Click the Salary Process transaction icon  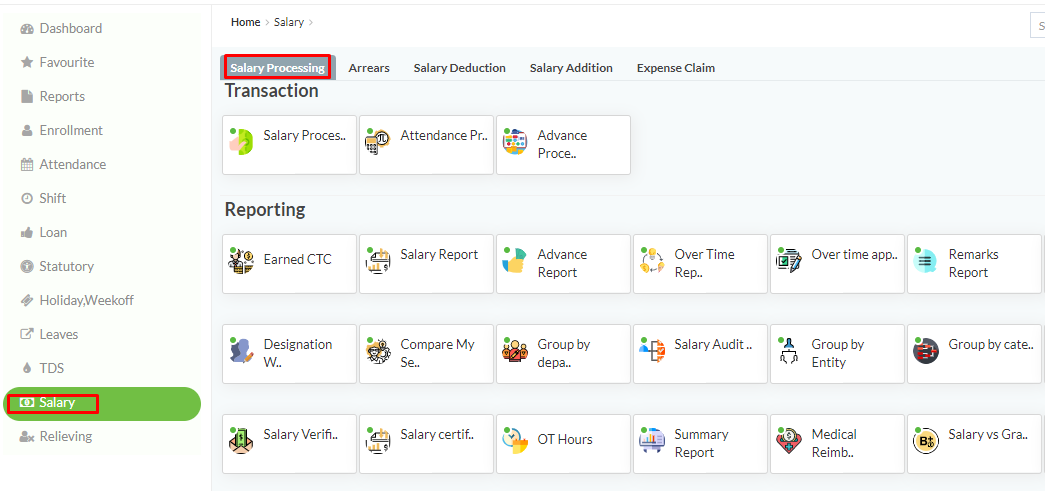point(241,141)
